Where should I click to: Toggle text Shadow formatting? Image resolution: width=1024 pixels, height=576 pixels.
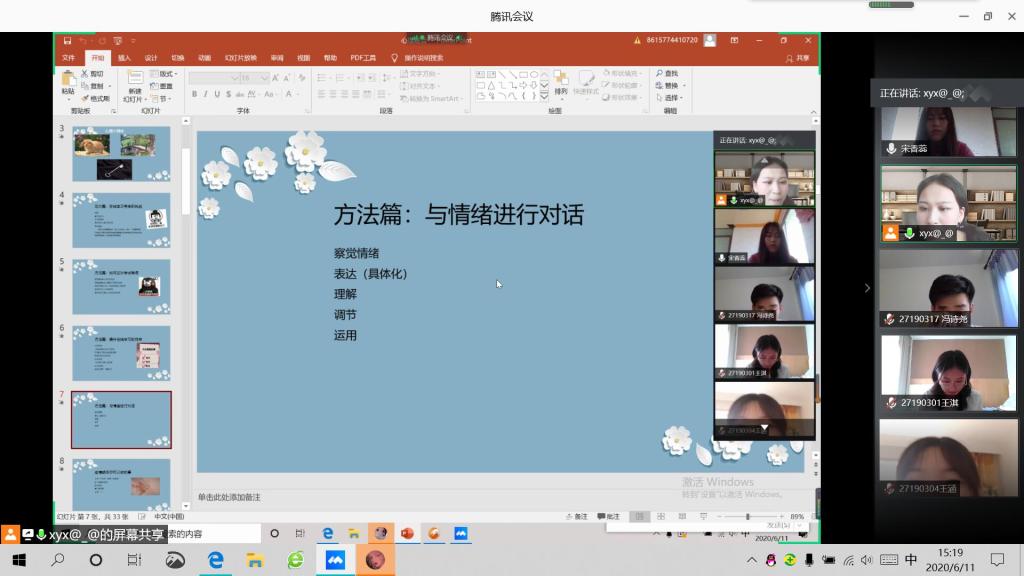click(228, 94)
